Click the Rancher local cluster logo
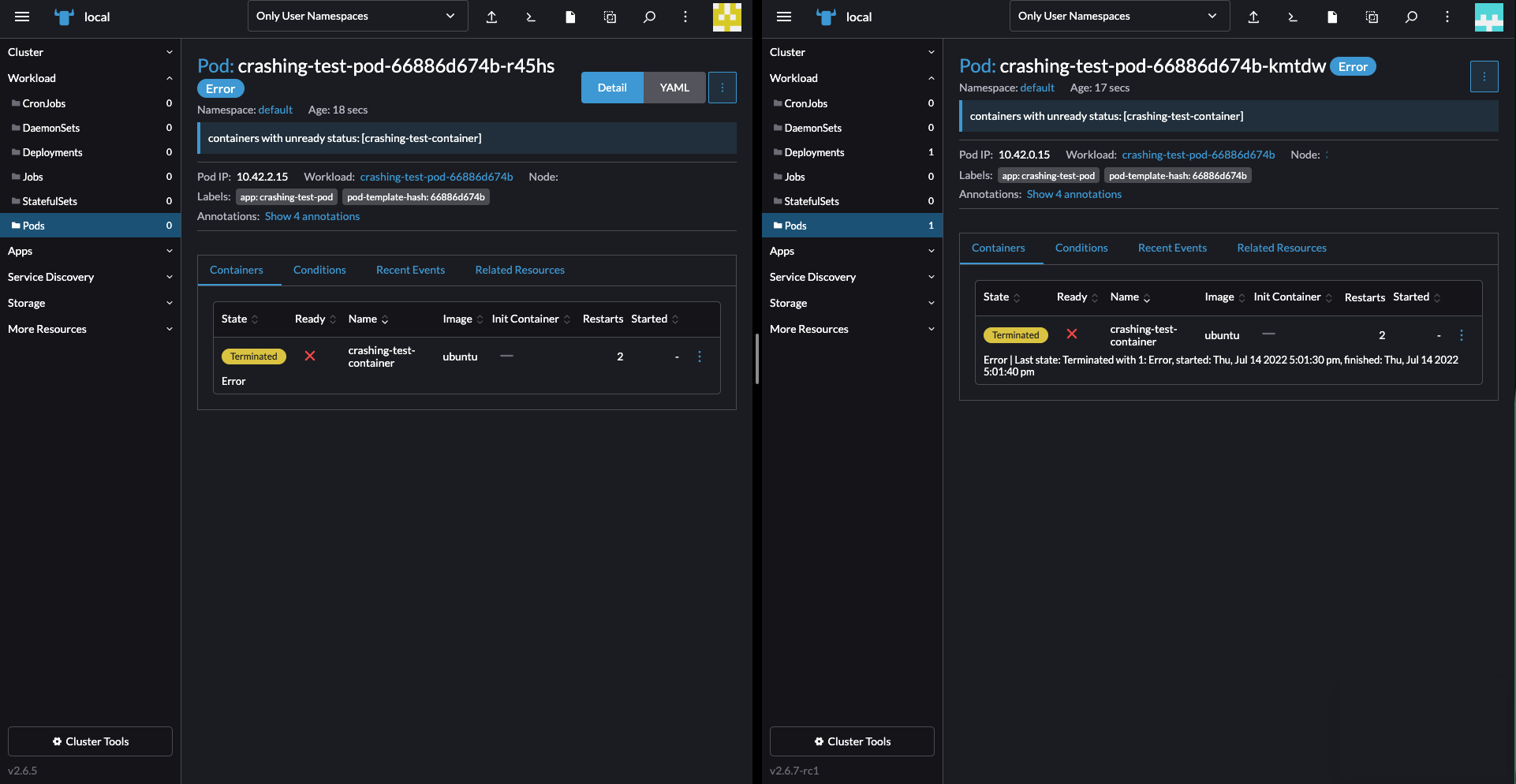 [x=64, y=17]
